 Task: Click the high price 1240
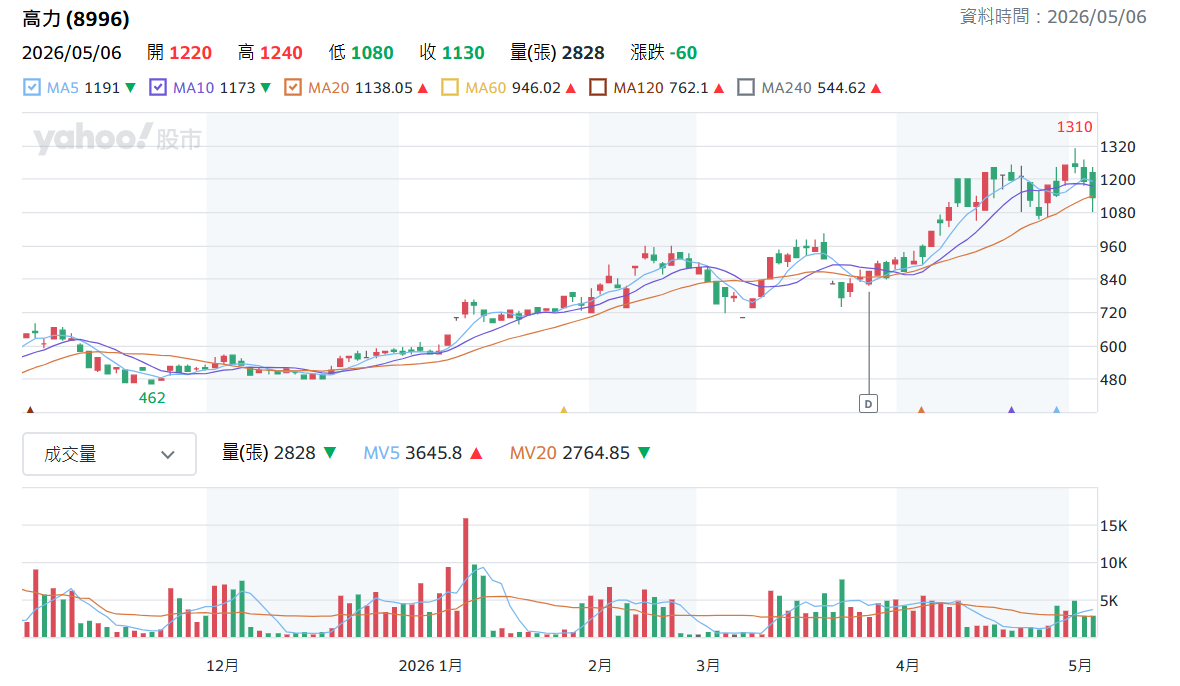[281, 53]
